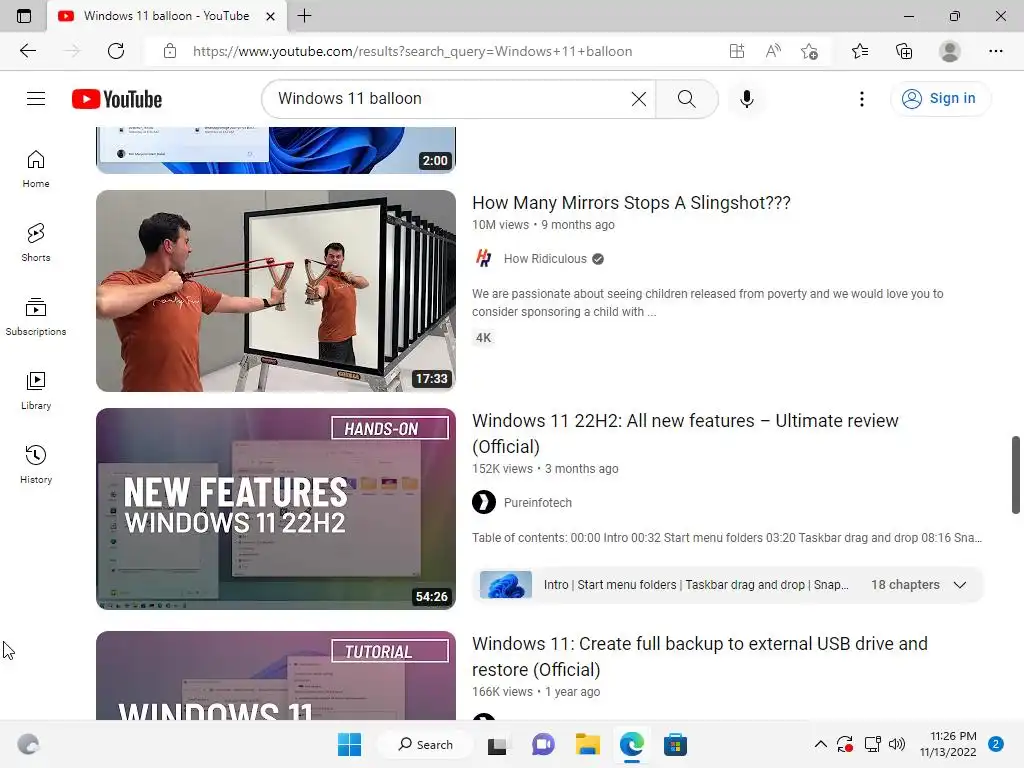The image size is (1024, 768).
Task: Clear the search box with the X
Action: (x=639, y=99)
